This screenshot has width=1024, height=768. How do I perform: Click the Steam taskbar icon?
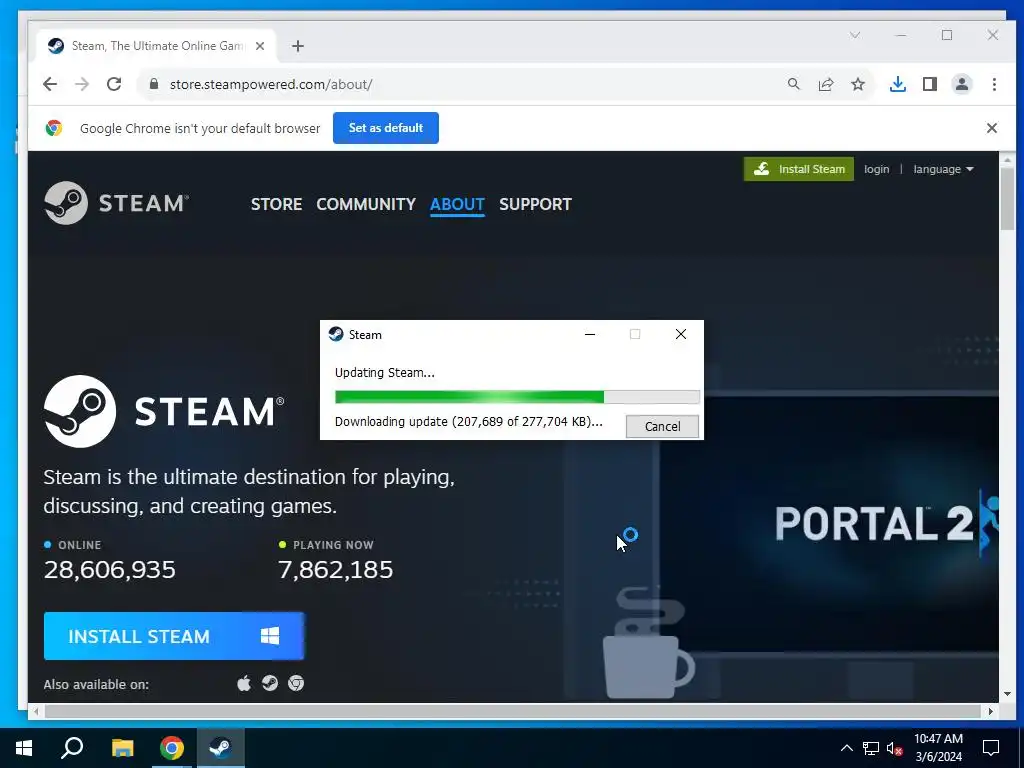[221, 748]
